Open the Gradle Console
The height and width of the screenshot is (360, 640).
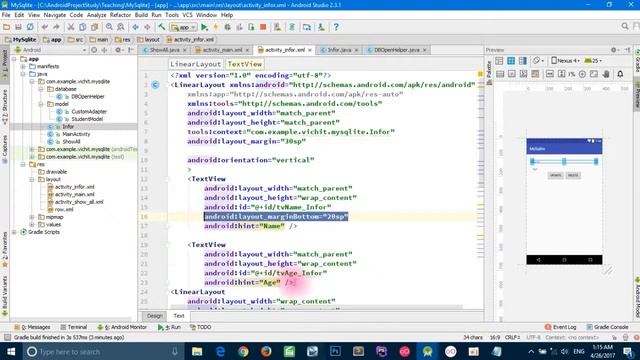[x=607, y=327]
